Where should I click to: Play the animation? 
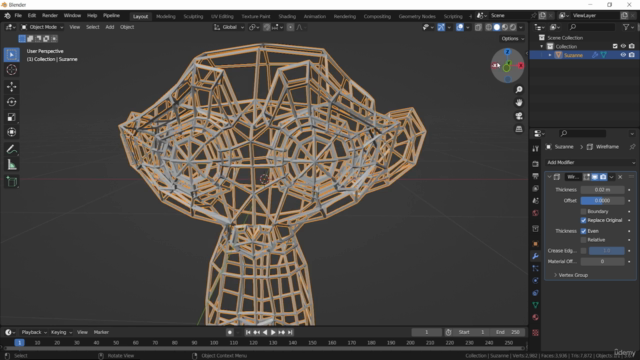273,332
